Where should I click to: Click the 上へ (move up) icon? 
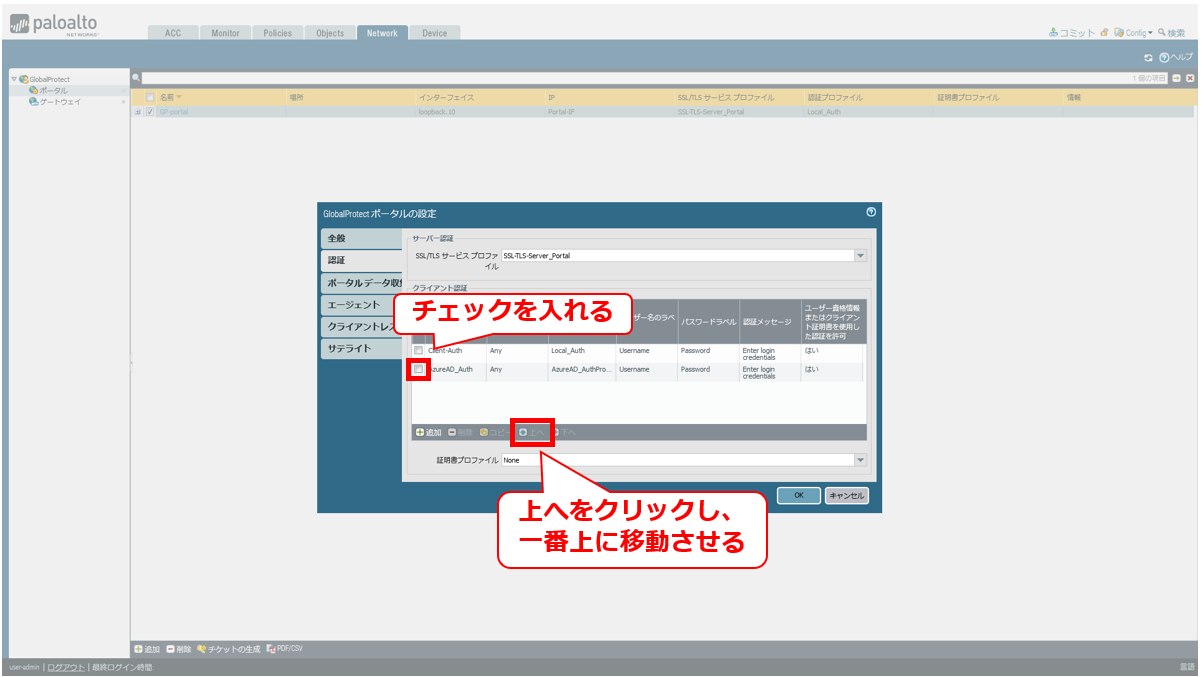click(x=523, y=433)
